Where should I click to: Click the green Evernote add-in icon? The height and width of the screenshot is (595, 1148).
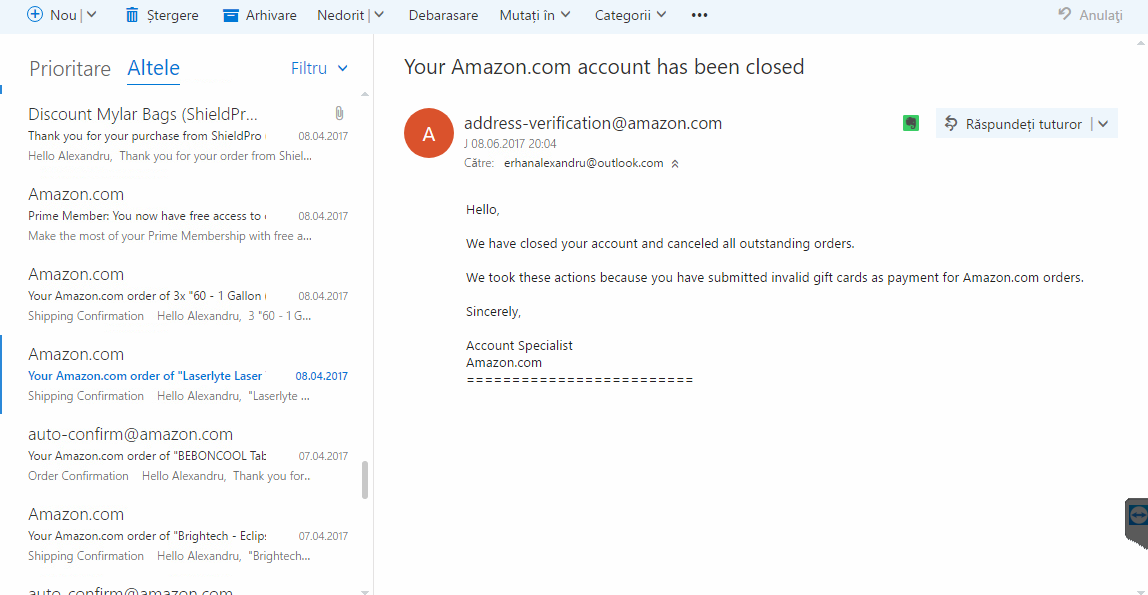(911, 124)
